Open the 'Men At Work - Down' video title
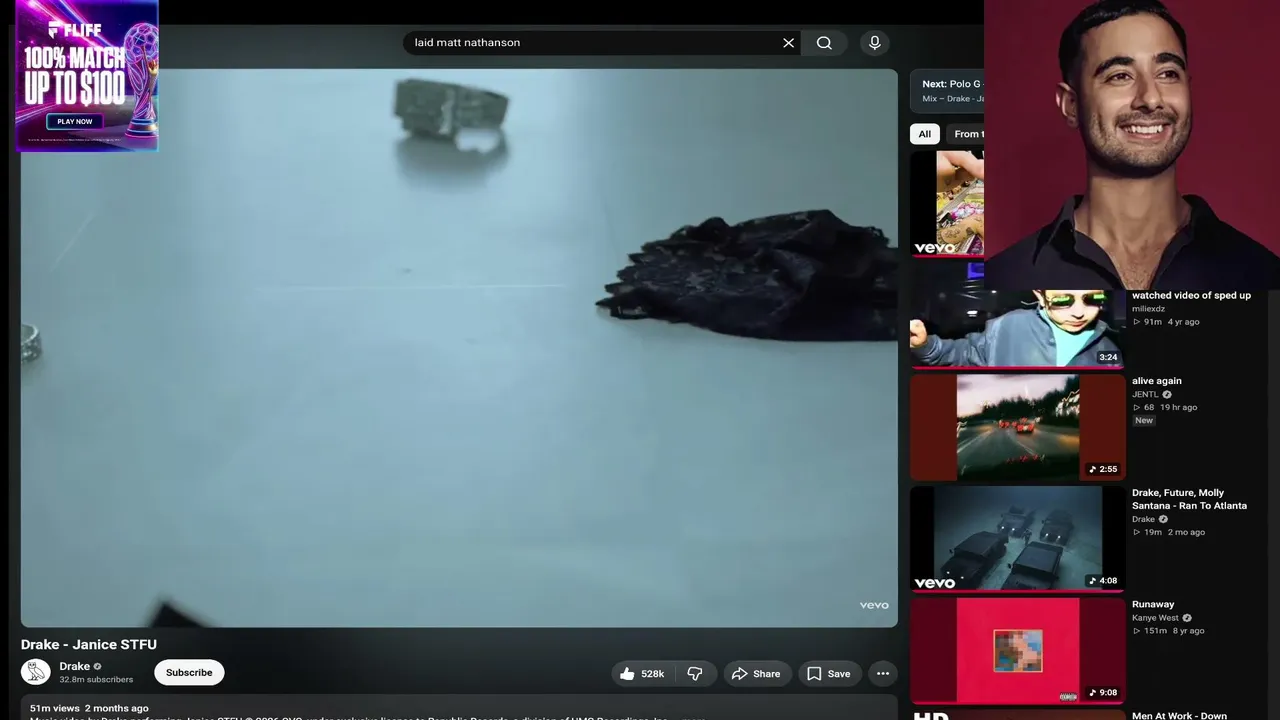This screenshot has width=1280, height=720. (1179, 715)
